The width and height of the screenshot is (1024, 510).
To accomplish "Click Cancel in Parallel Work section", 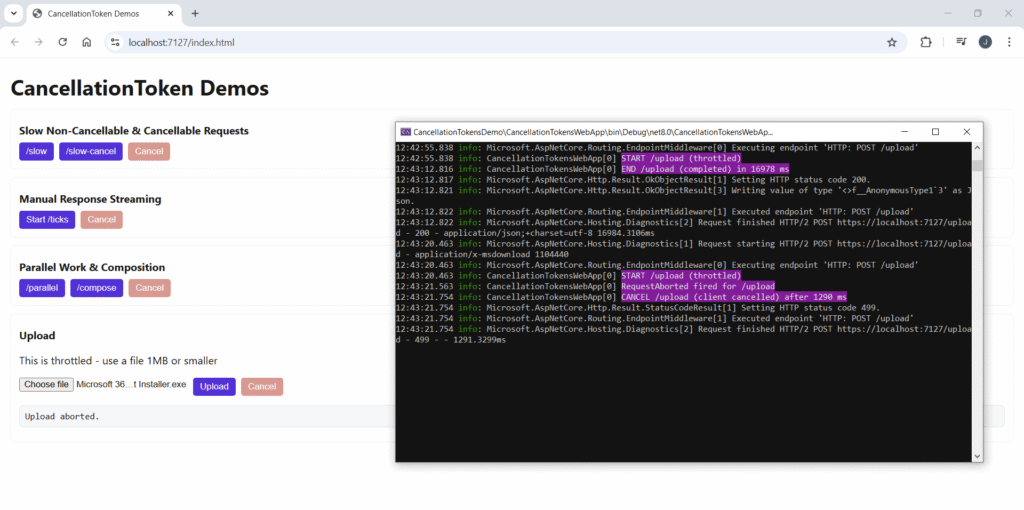I will (150, 288).
